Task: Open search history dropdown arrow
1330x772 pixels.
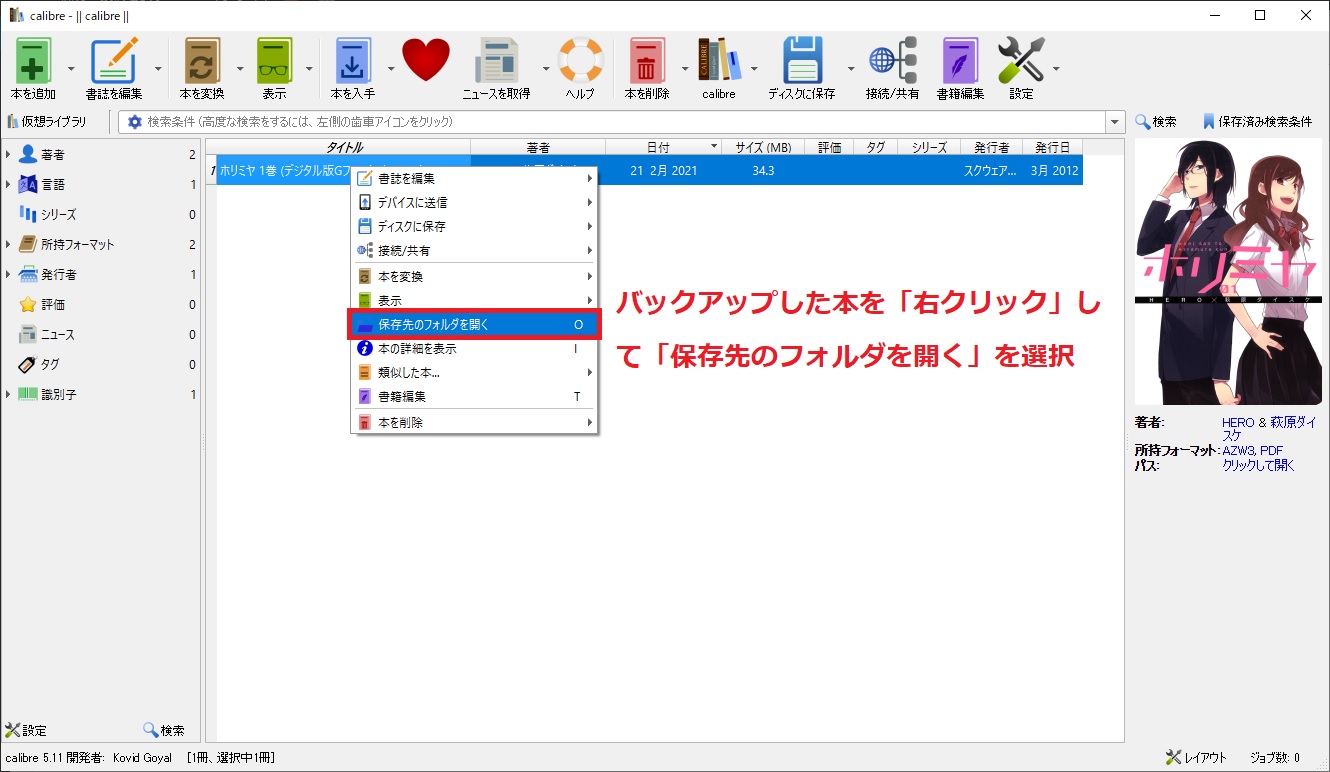Action: 1115,122
